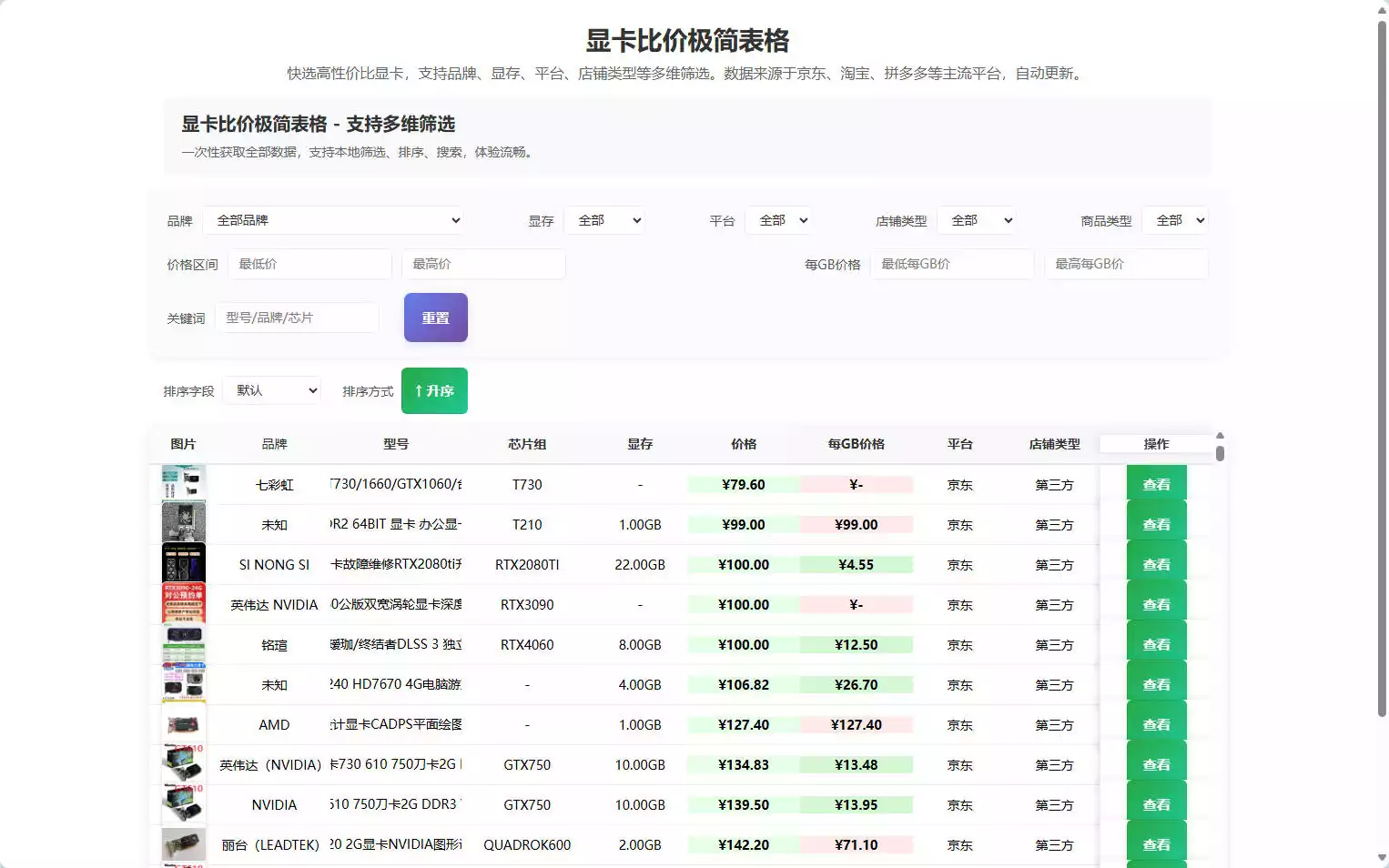Click the page scrollbar down arrow
1389x868 pixels.
(x=1382, y=858)
